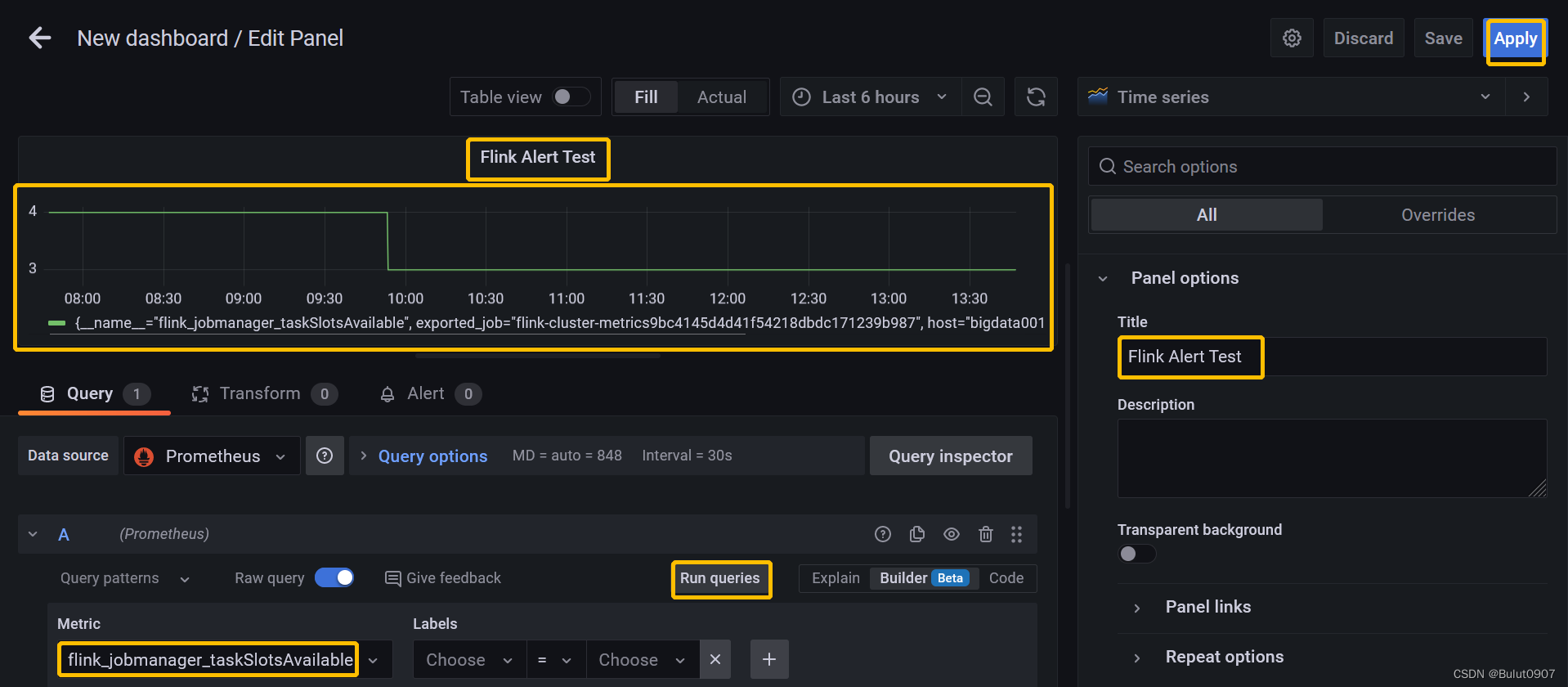Select the Overrides tab

1438,214
